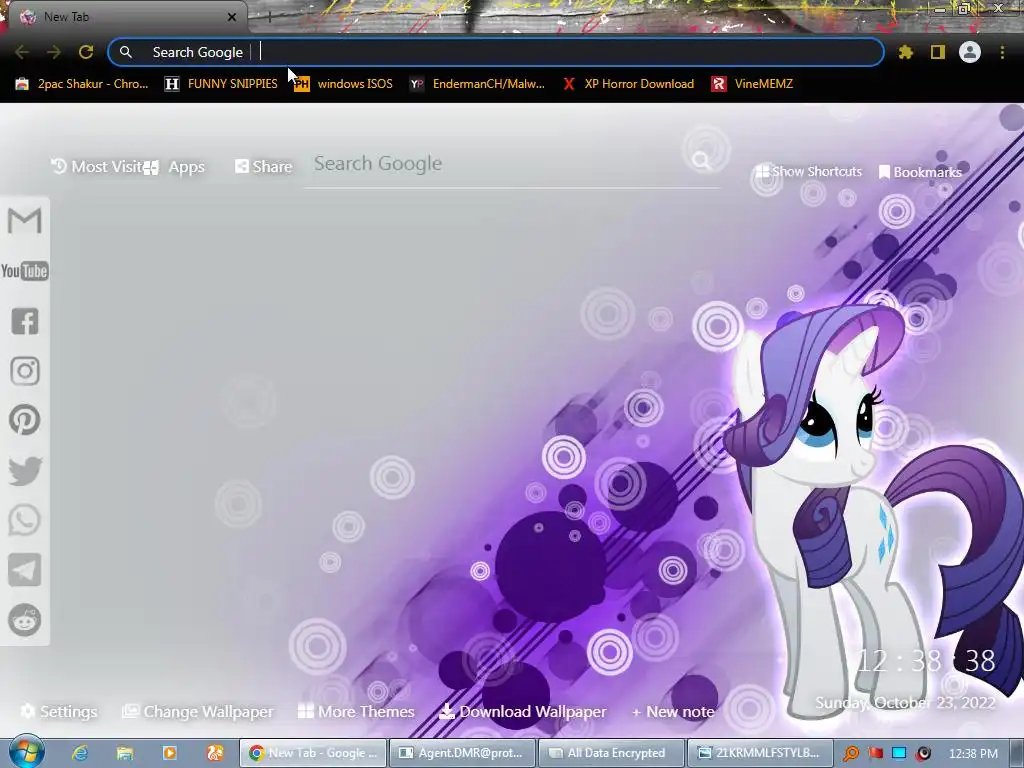Viewport: 1024px width, 768px height.
Task: Click the red-black round tray icon
Action: [923, 754]
